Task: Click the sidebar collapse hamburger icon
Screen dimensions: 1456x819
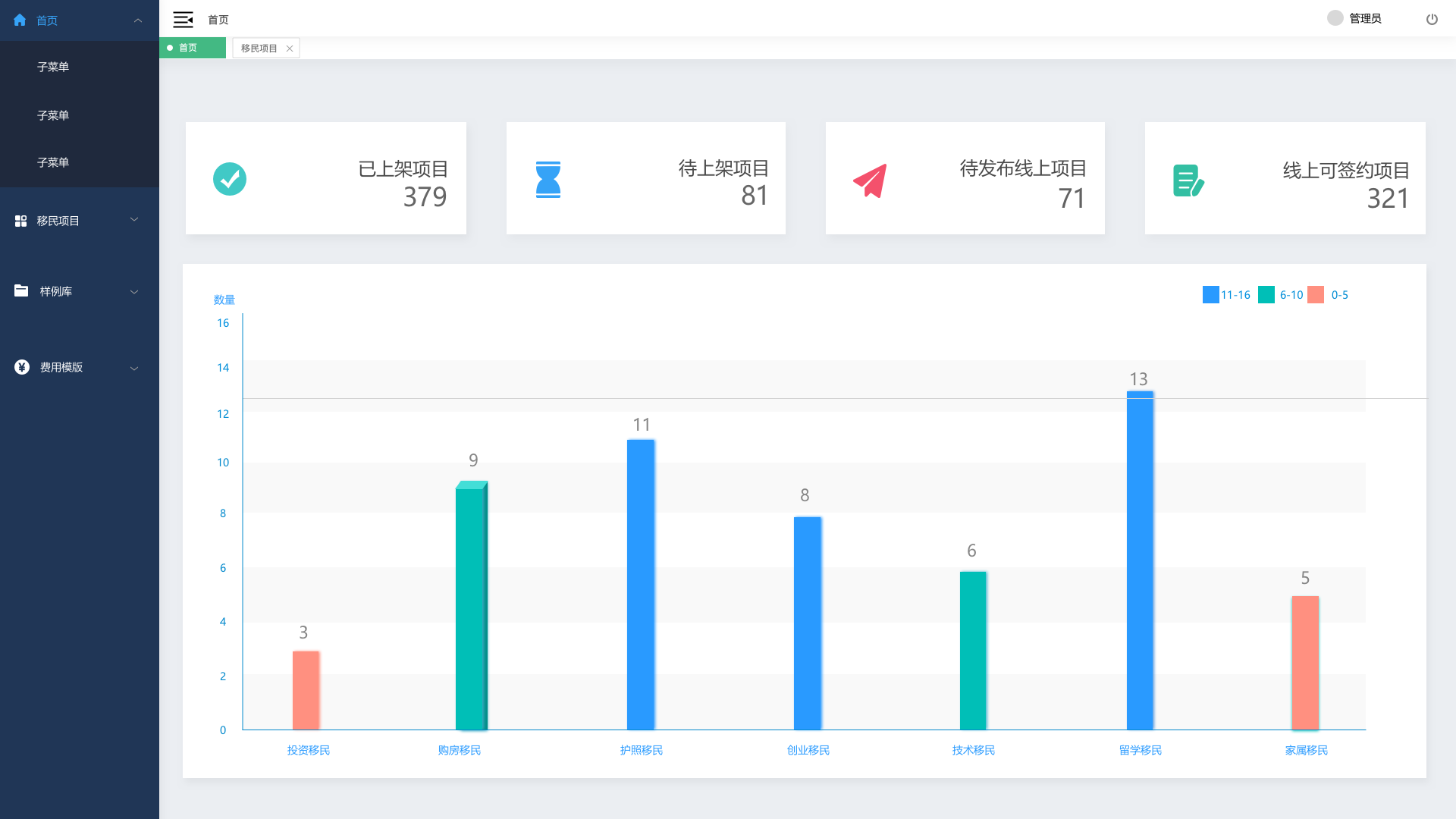Action: (183, 20)
